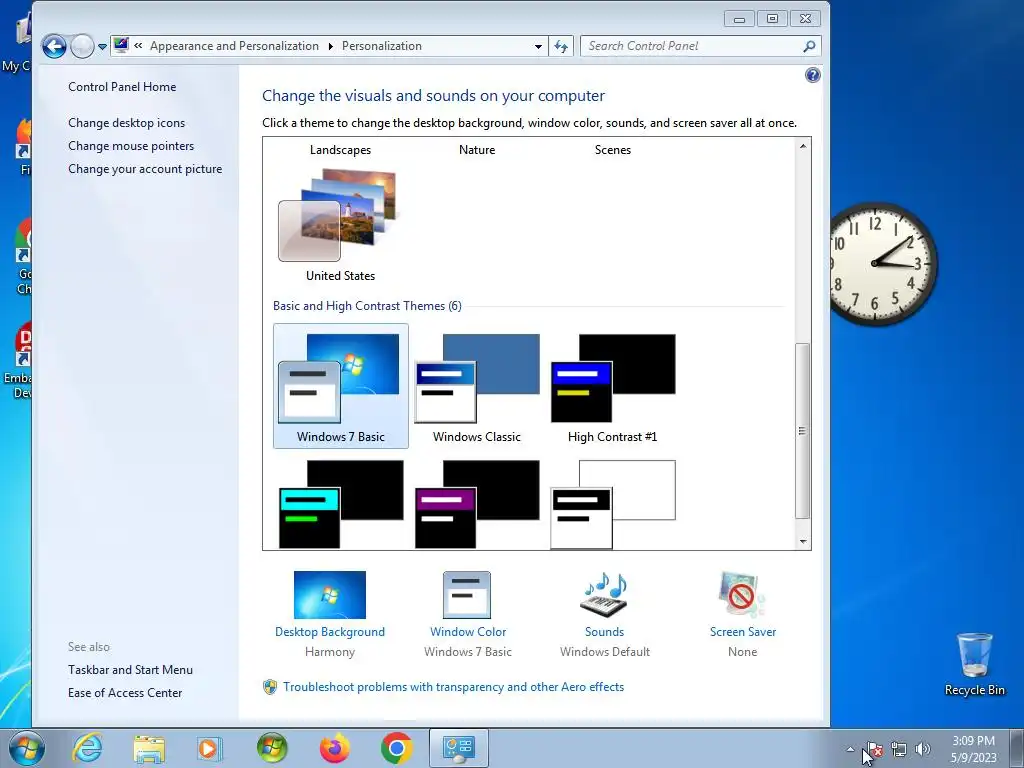This screenshot has width=1024, height=768.
Task: Click the Control Panel address bar icon
Action: click(121, 45)
